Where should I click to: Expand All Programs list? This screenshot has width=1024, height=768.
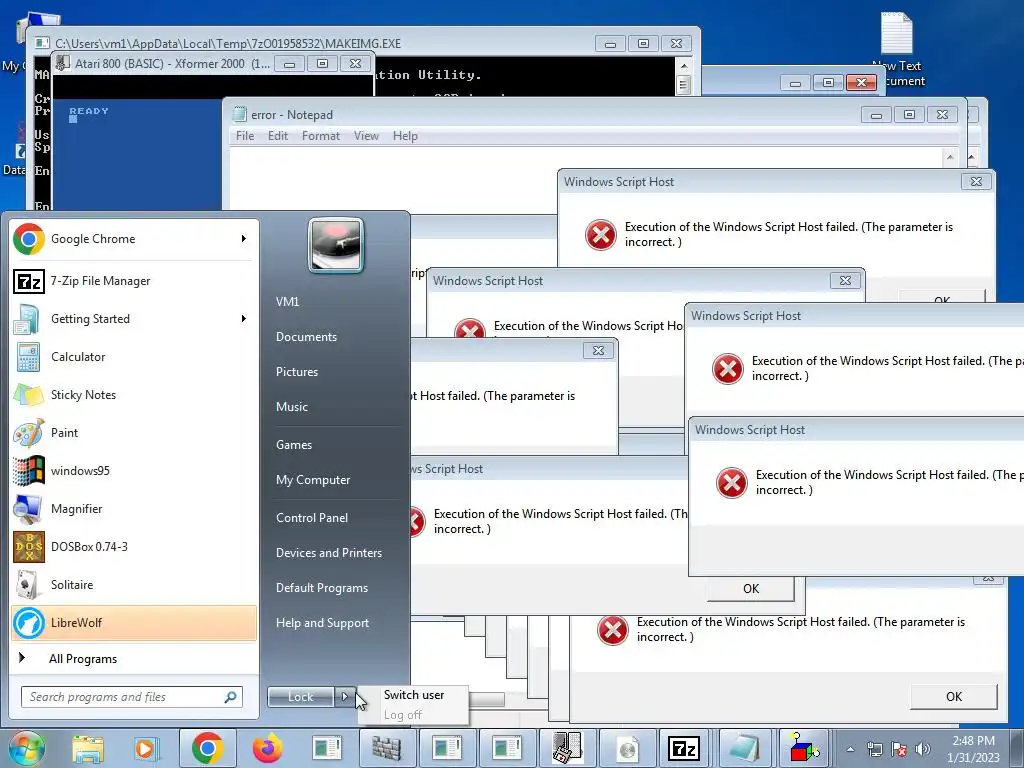point(134,659)
